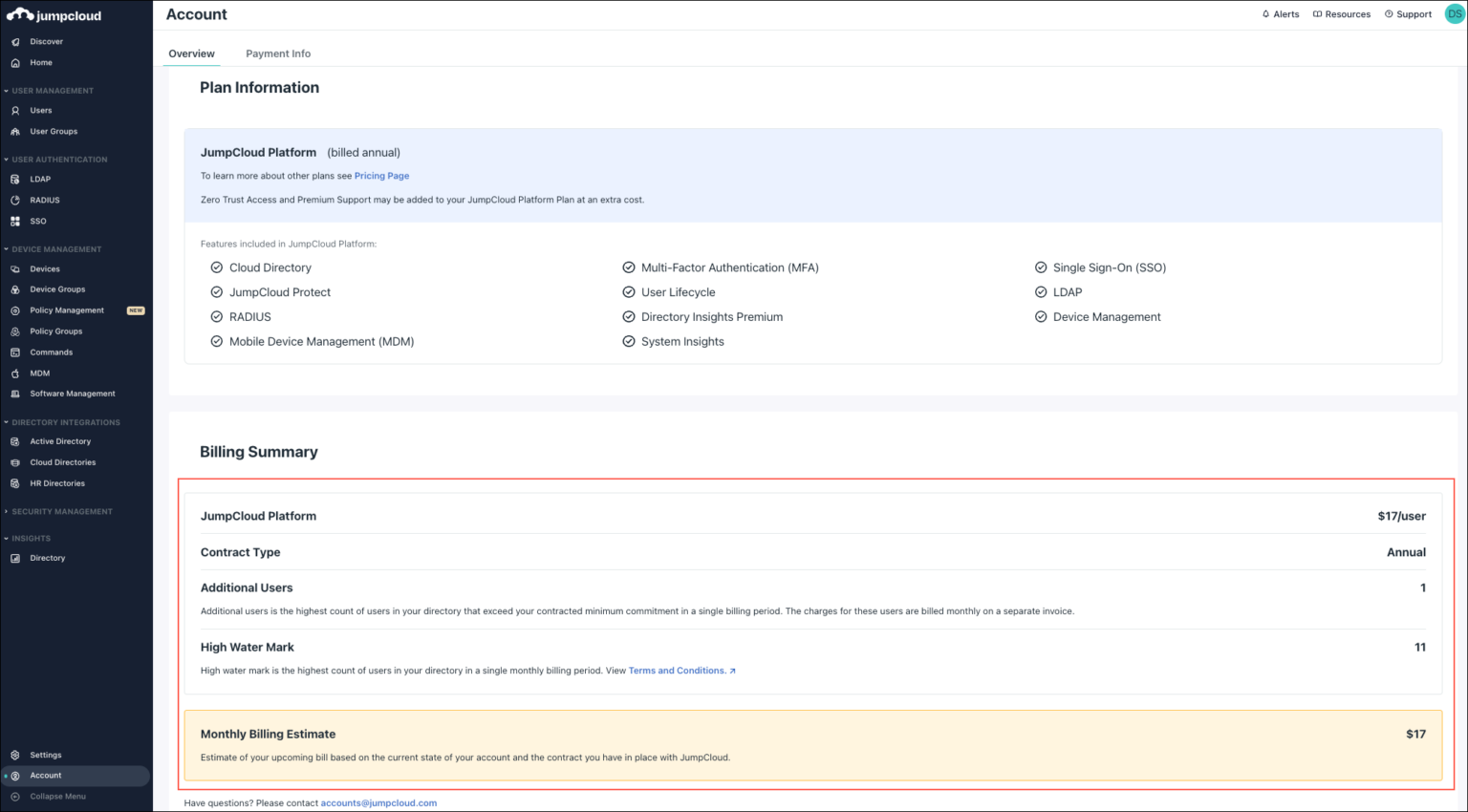
Task: Collapse the Directory Integrations section
Action: tap(65, 421)
